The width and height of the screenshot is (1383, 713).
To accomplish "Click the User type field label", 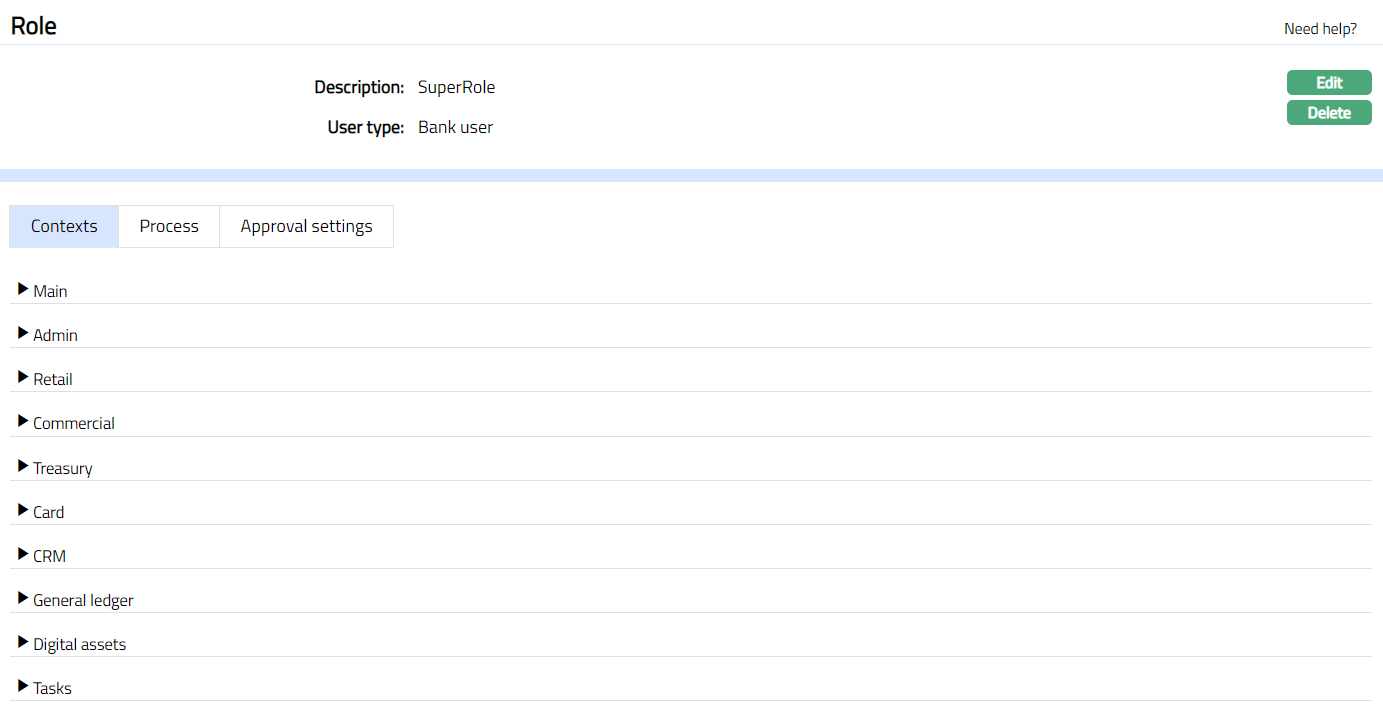I will [365, 128].
